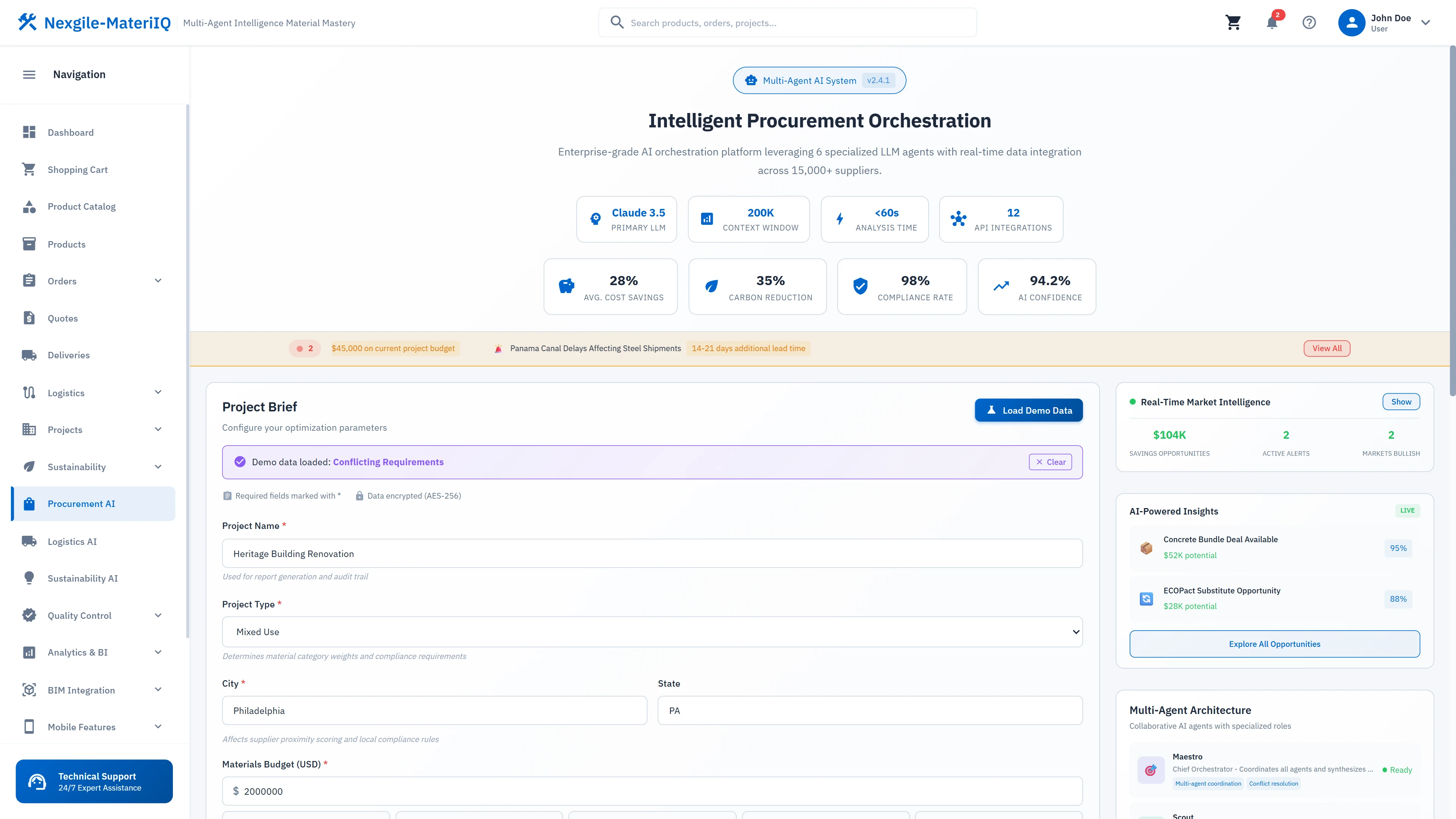Click the John Doe avatar icon
Image resolution: width=1456 pixels, height=819 pixels.
pos(1351,23)
